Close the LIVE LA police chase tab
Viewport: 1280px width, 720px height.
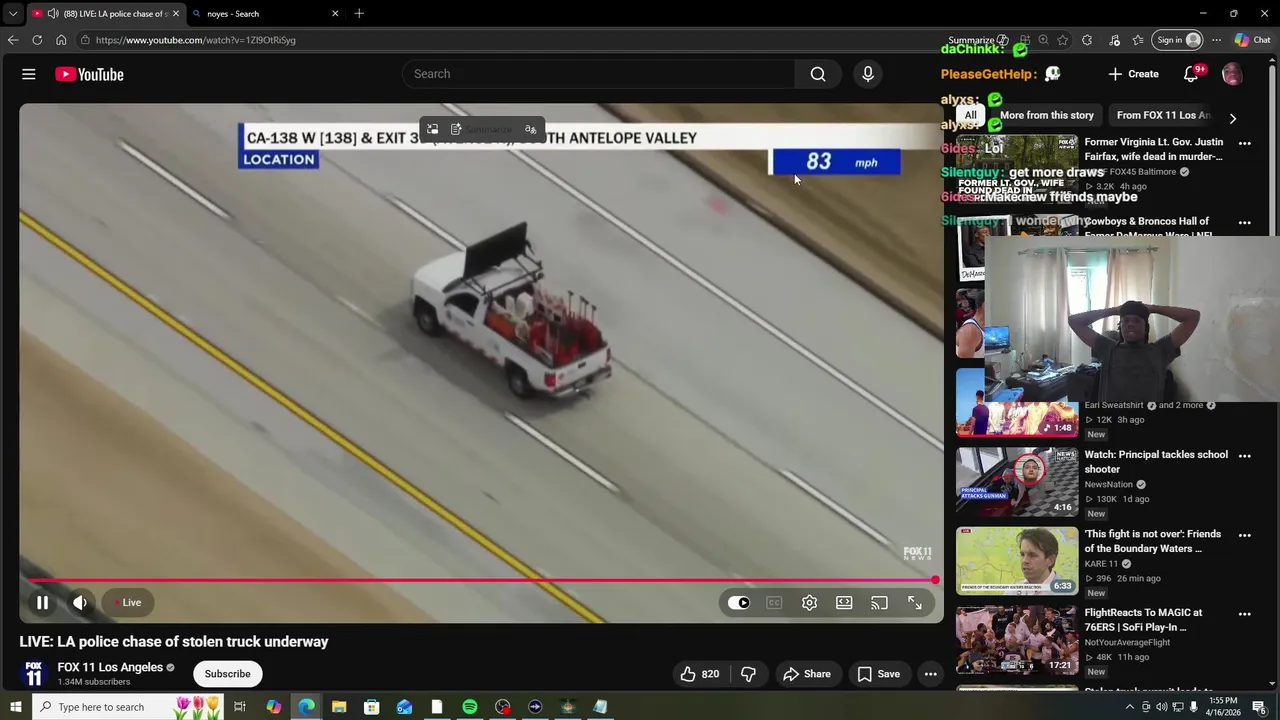(x=176, y=13)
